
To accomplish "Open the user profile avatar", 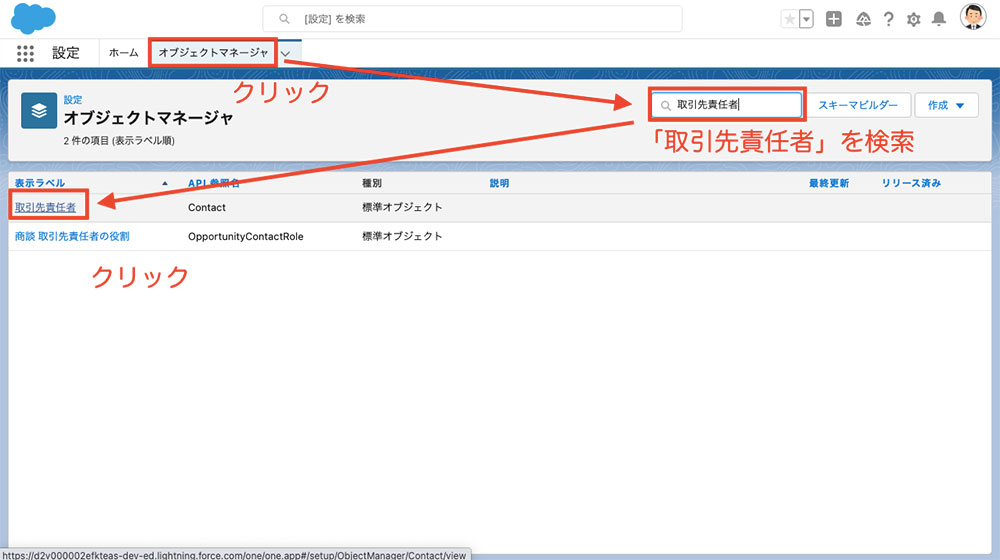I will pos(973,17).
